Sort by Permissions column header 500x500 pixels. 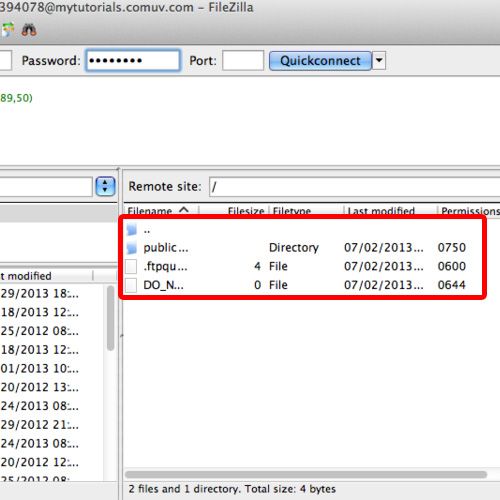click(469, 211)
